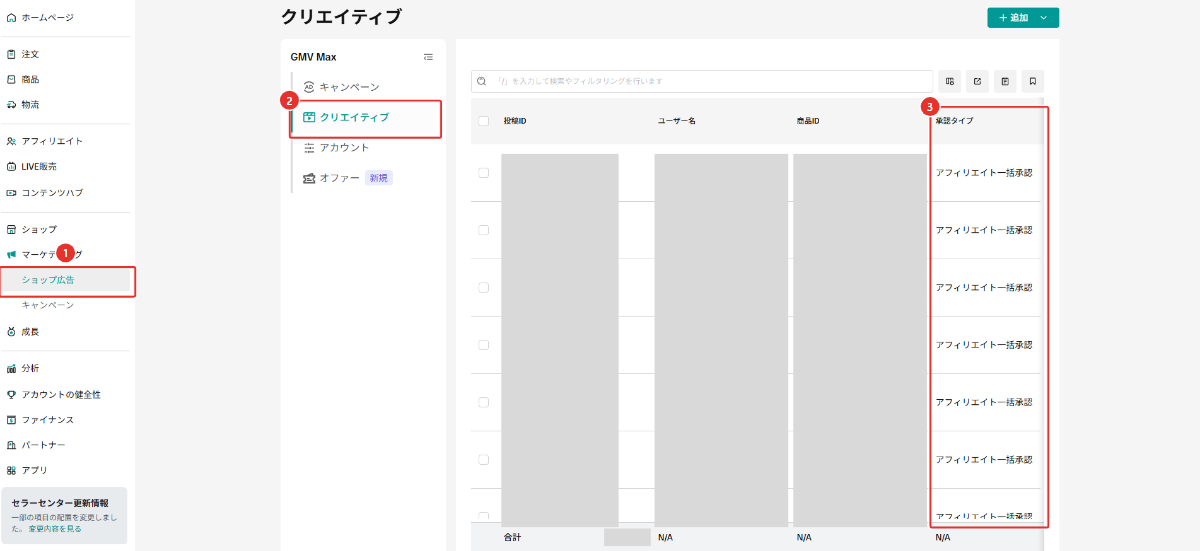Click the search magnifier icon
The image size is (1200, 551).
coord(482,81)
